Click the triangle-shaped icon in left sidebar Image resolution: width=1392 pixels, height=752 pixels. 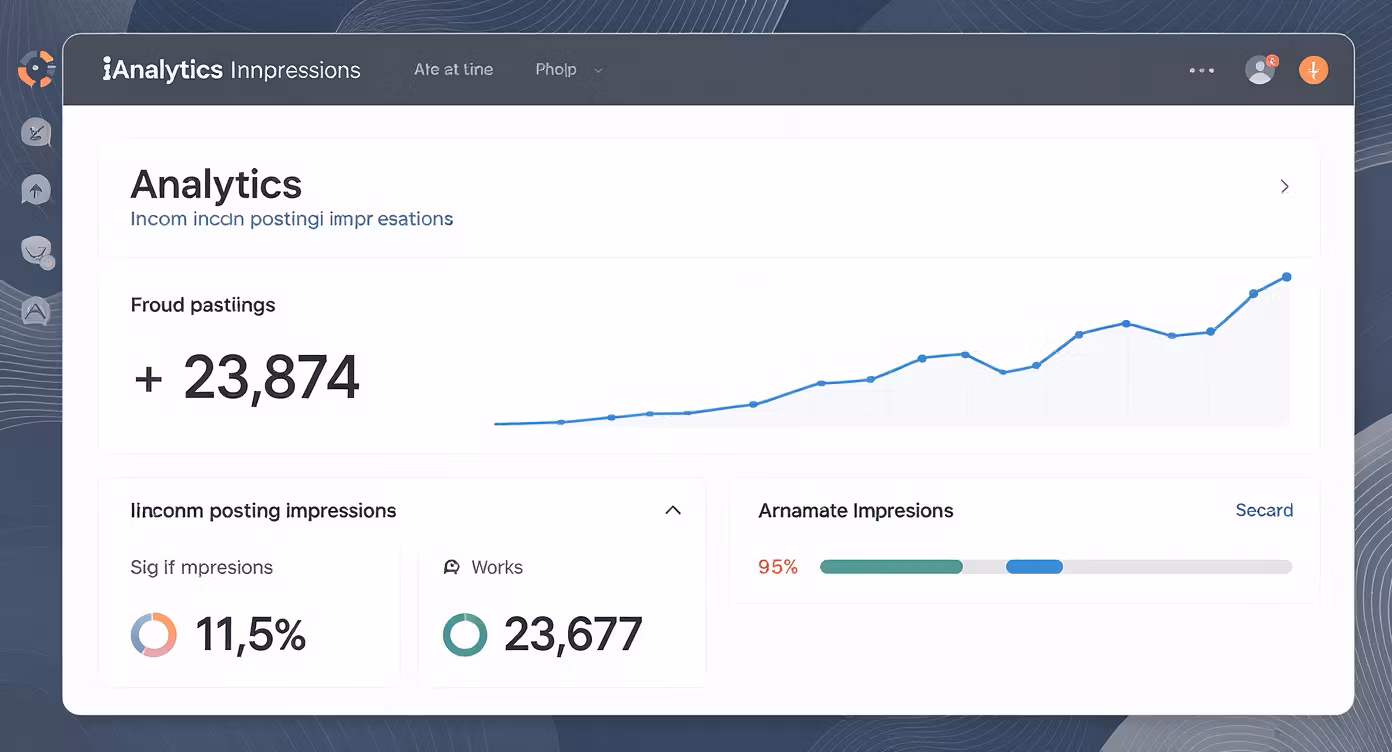click(36, 312)
